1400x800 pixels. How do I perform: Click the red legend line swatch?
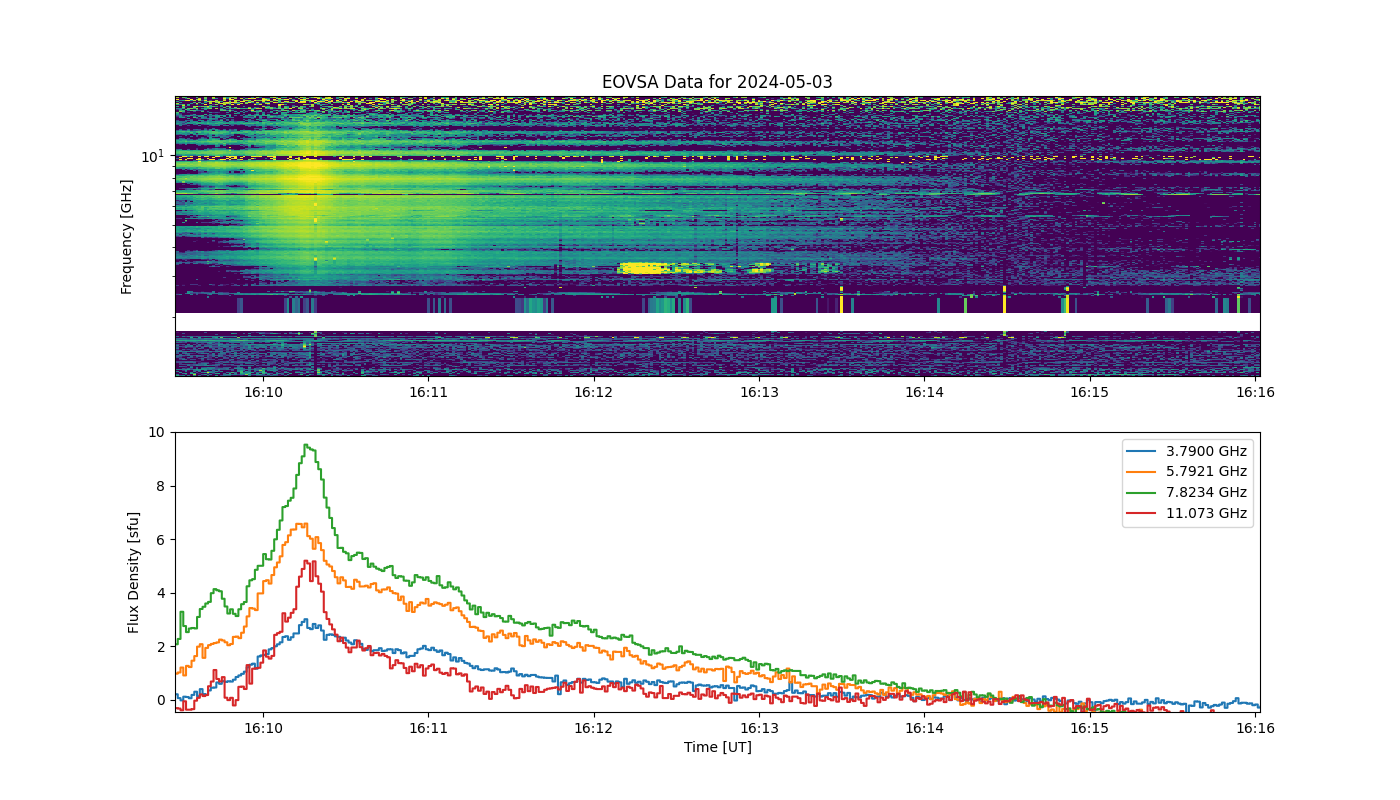click(1145, 513)
